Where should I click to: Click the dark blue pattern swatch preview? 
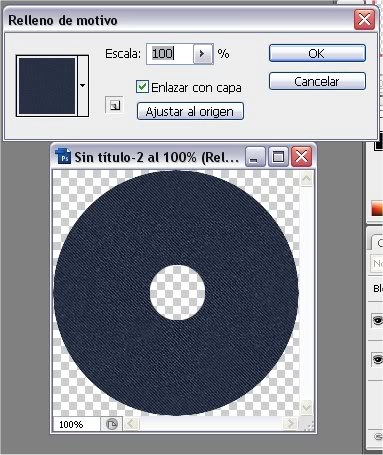[x=47, y=86]
